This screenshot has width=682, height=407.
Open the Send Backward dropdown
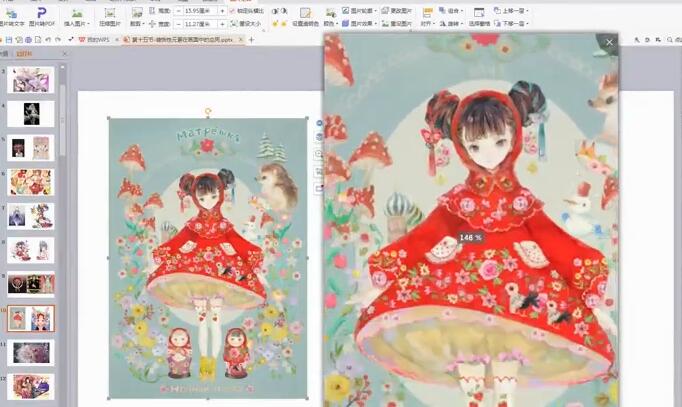tap(512, 23)
